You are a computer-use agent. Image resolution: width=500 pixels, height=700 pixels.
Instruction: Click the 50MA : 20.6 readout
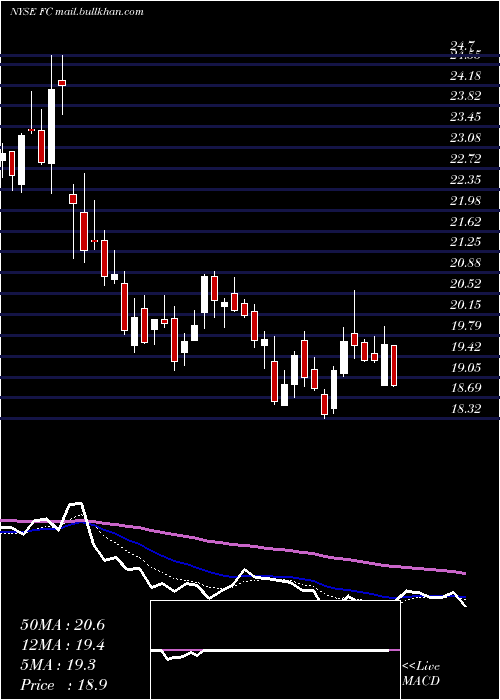[x=62, y=625]
